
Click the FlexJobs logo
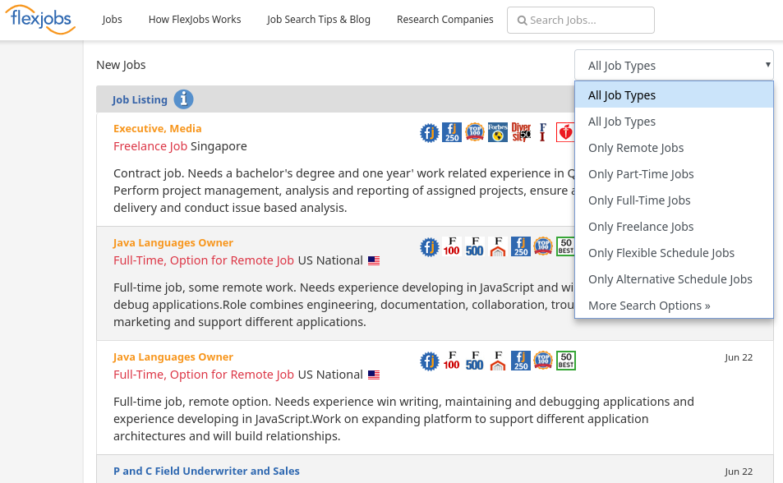[x=42, y=20]
